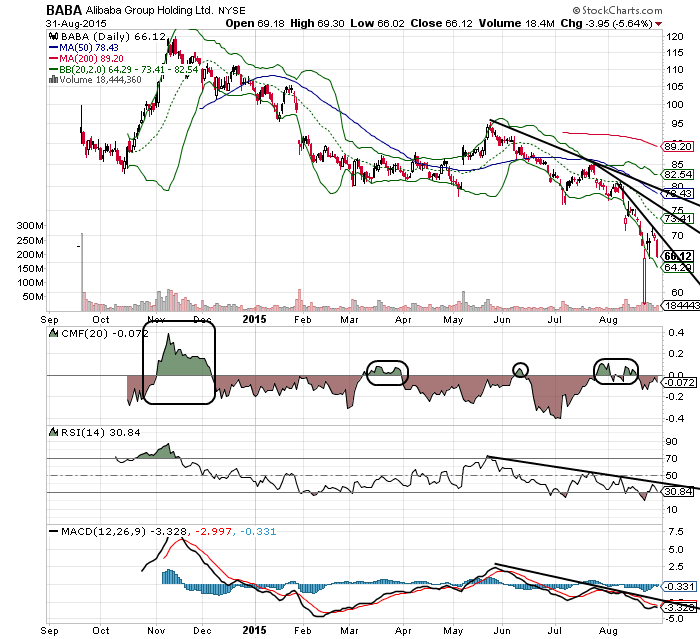Click the Close 66.12 value in header

pyautogui.click(x=441, y=23)
